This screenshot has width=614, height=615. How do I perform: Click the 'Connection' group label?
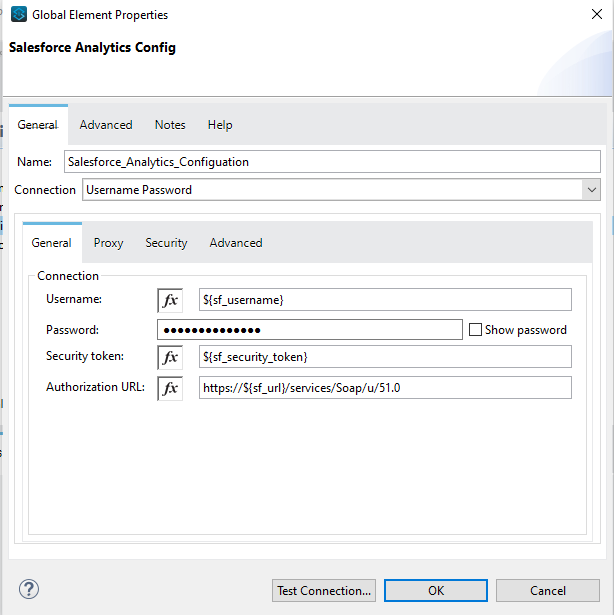(x=67, y=276)
